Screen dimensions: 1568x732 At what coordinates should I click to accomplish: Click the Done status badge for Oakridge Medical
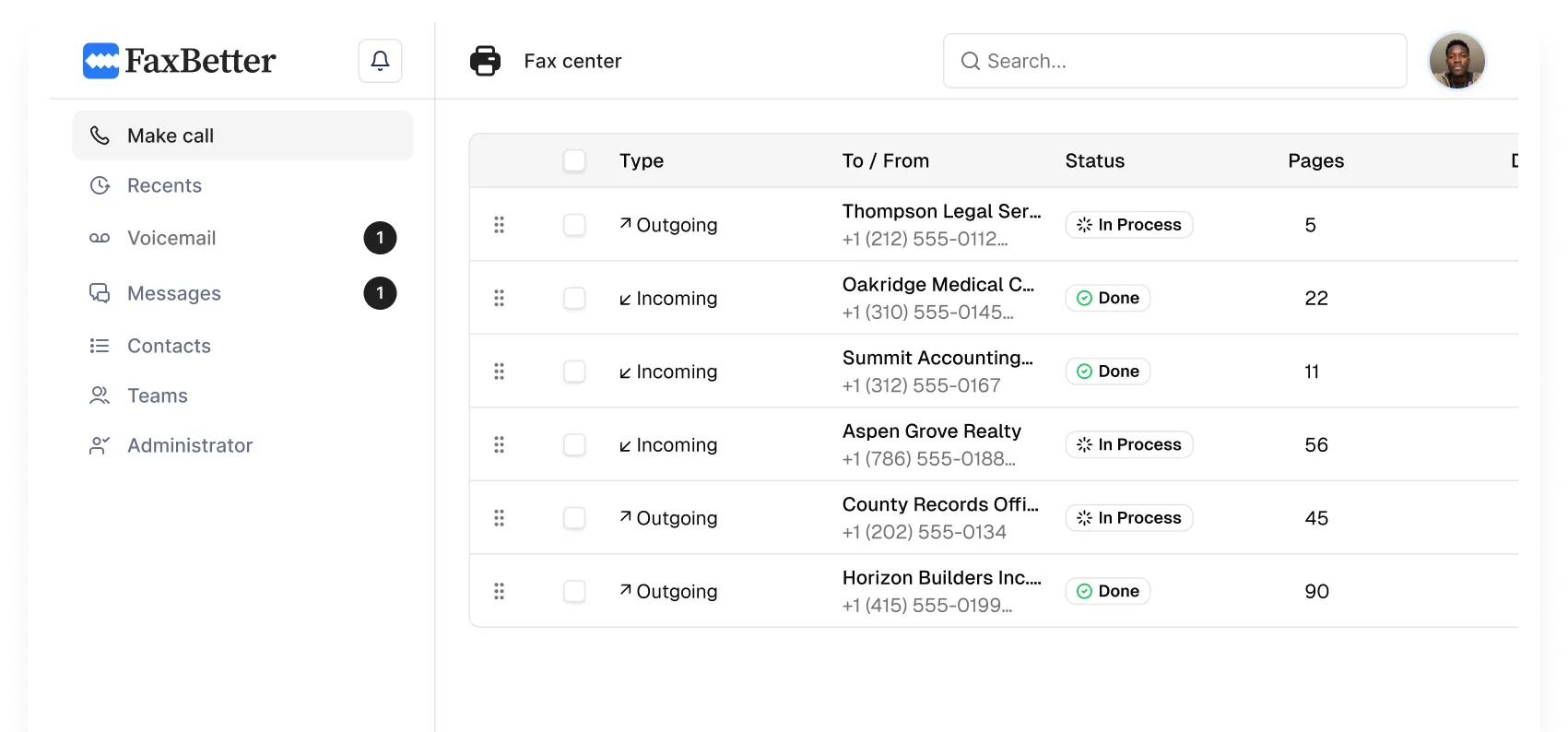pyautogui.click(x=1108, y=298)
